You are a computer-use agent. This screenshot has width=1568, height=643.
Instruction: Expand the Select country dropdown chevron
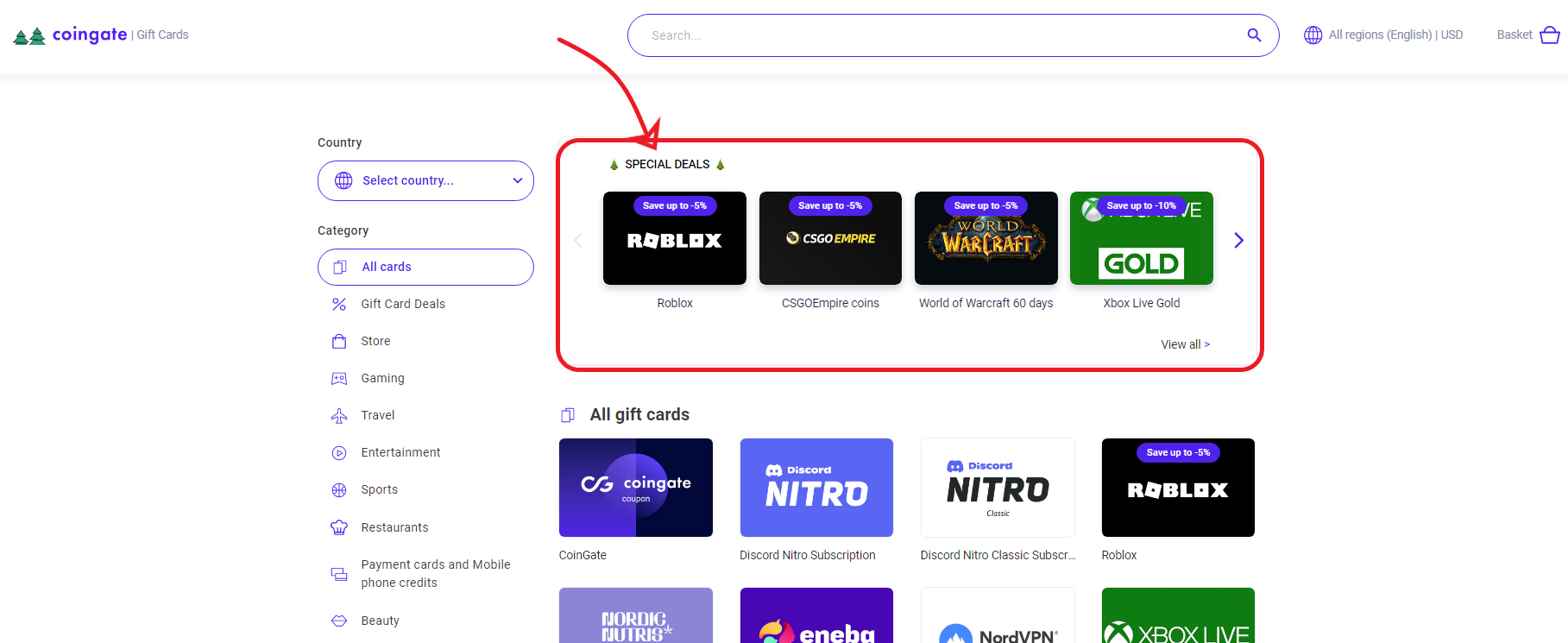tap(518, 180)
